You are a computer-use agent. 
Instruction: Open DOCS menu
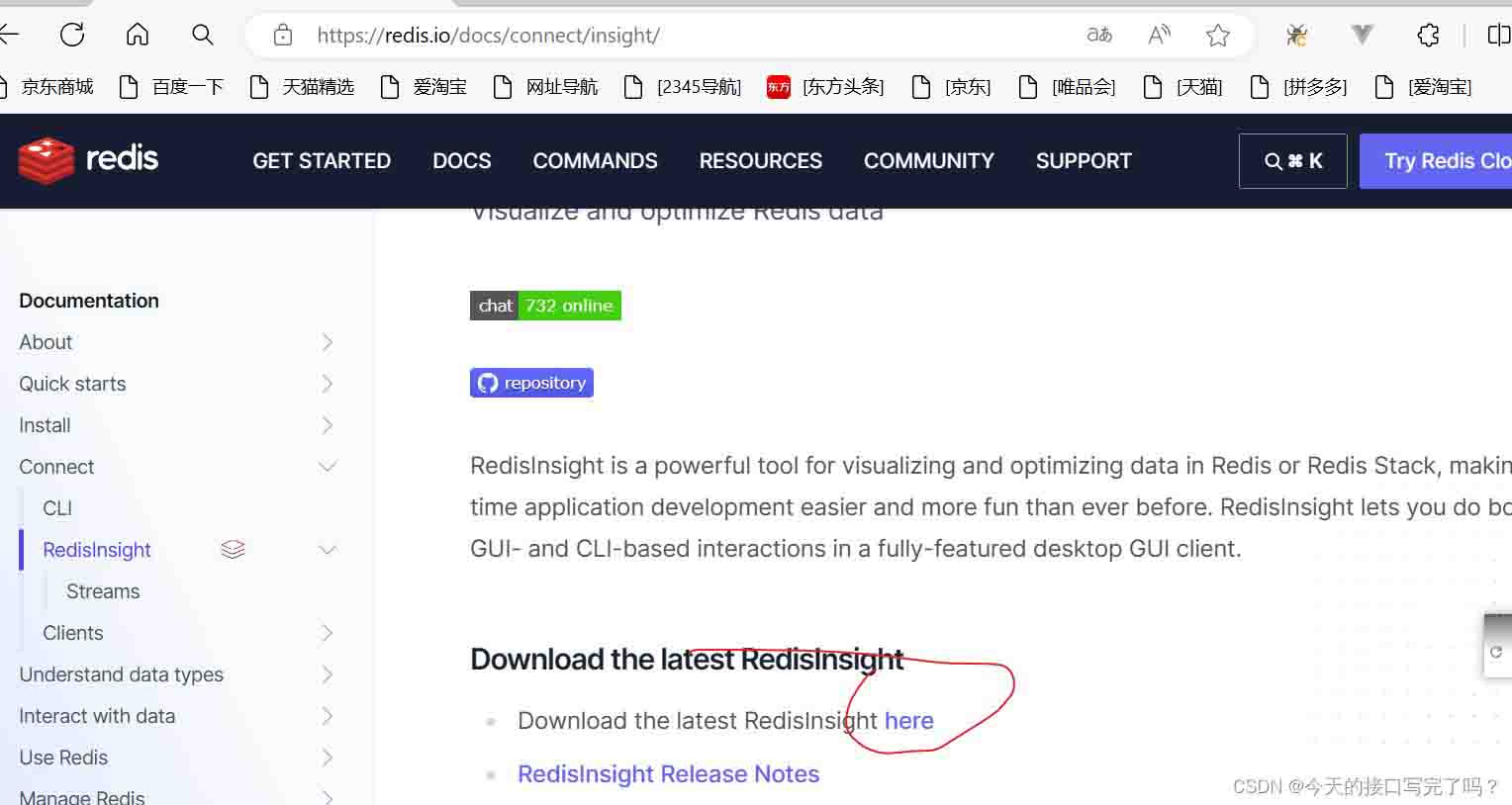[x=462, y=161]
